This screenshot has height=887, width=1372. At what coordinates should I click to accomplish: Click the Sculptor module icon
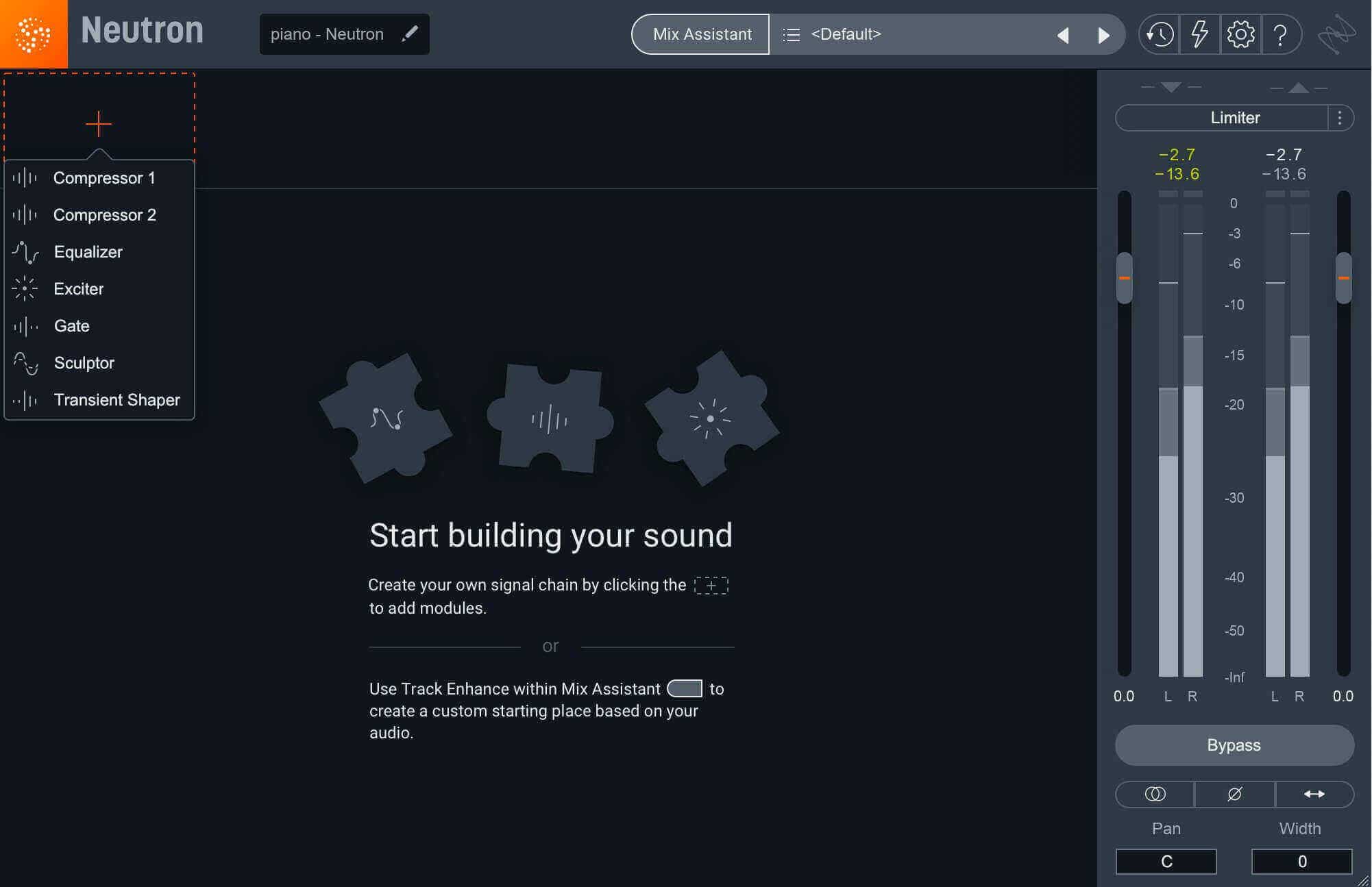coord(25,363)
